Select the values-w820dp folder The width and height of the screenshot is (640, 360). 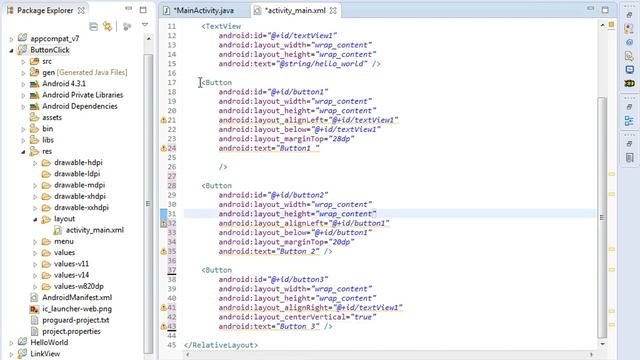[73, 287]
